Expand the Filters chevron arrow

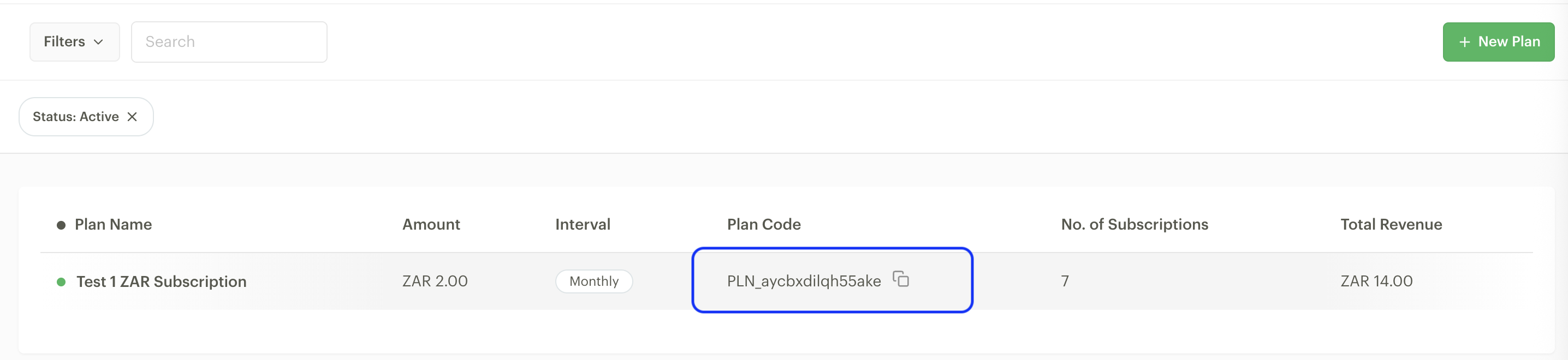(x=99, y=42)
